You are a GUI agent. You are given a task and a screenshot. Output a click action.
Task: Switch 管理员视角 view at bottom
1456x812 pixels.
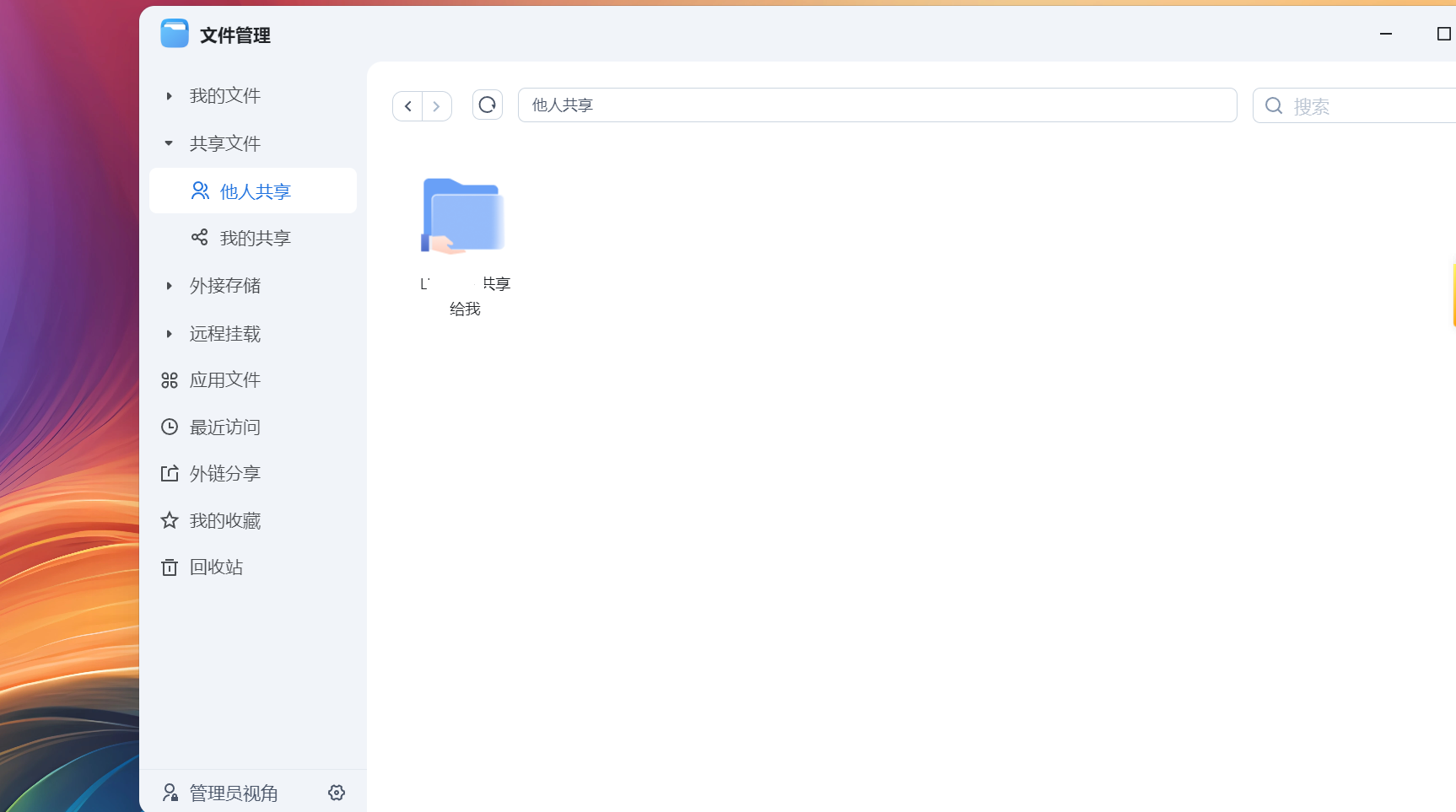tap(234, 793)
